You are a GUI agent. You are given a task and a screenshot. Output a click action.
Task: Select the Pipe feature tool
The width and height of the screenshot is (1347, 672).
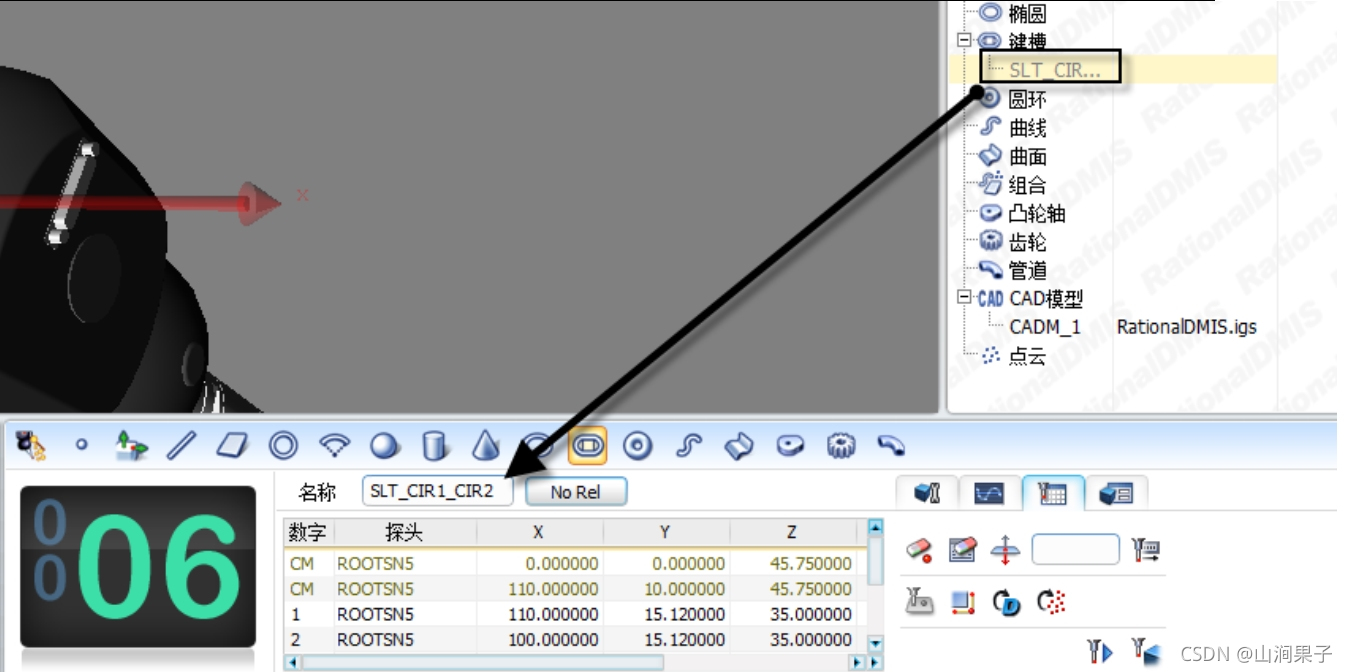pos(891,446)
